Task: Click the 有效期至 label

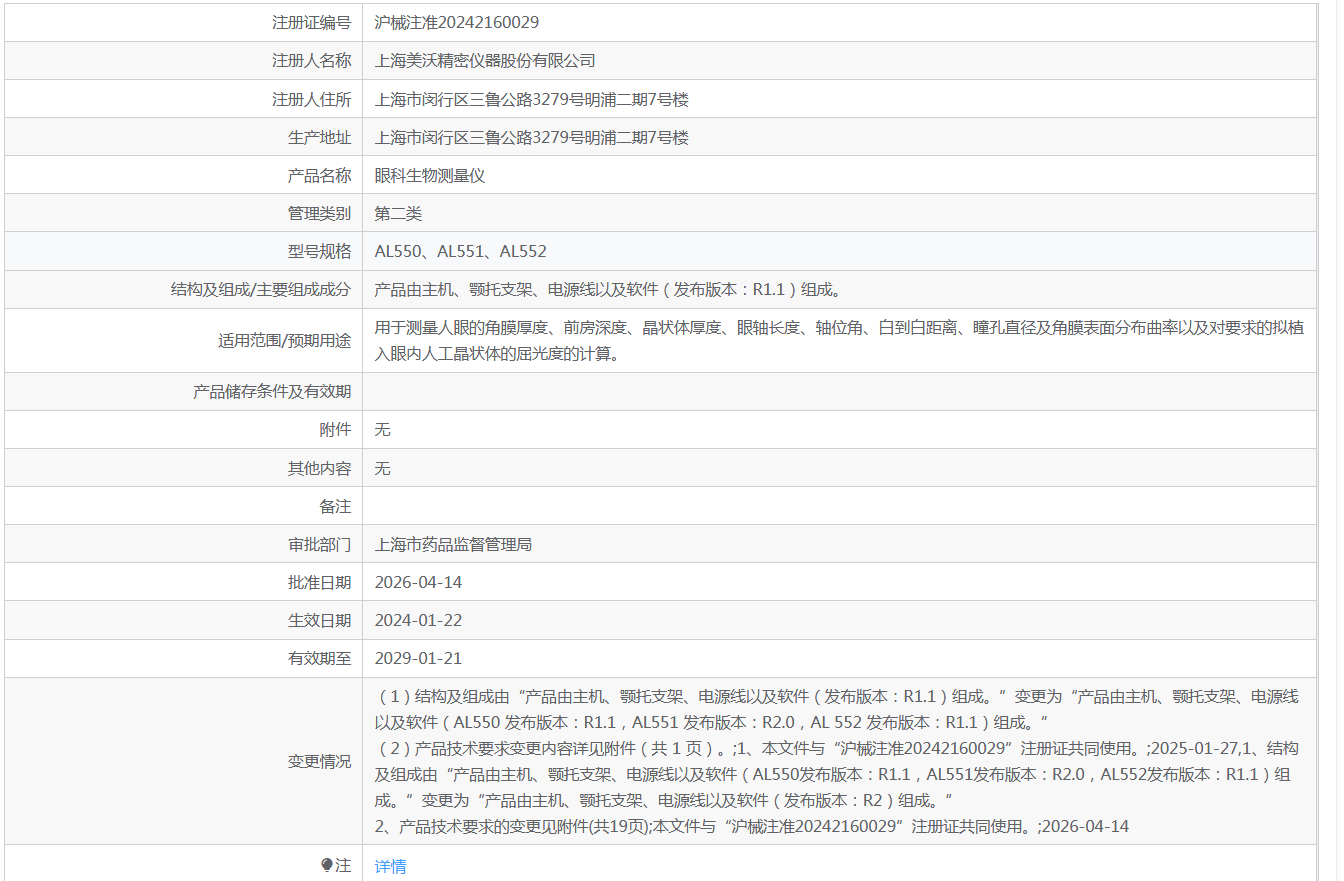Action: (320, 658)
